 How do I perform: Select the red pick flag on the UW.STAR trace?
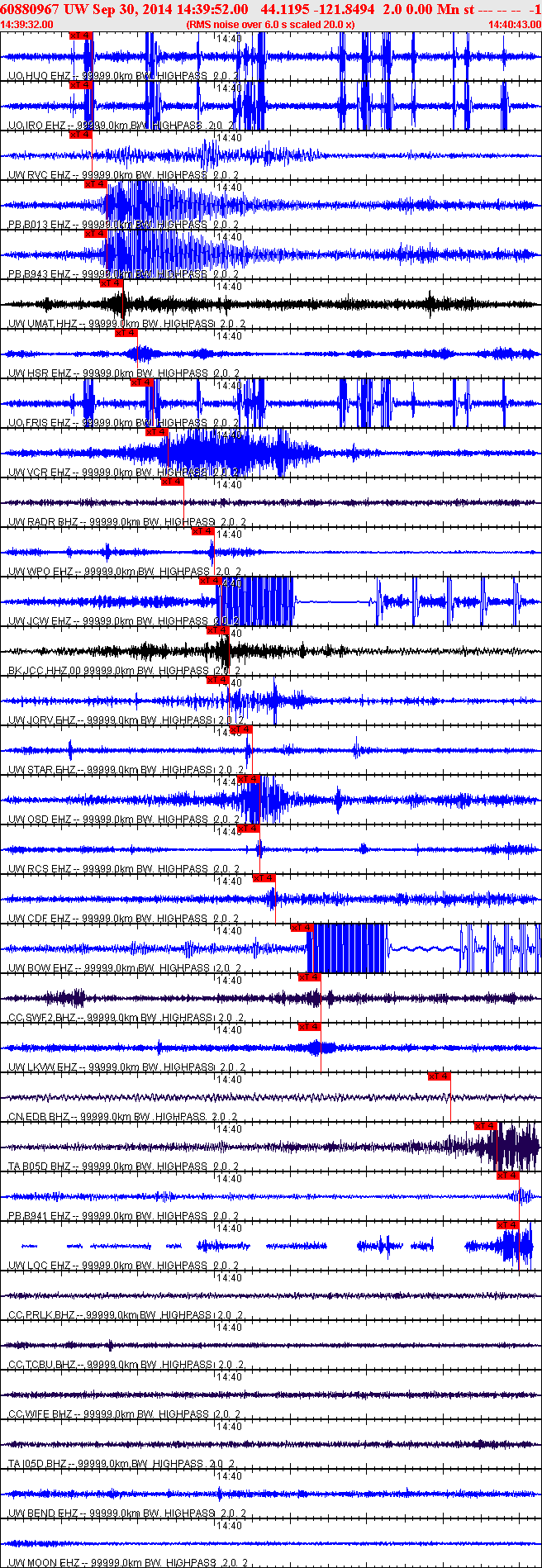click(241, 729)
